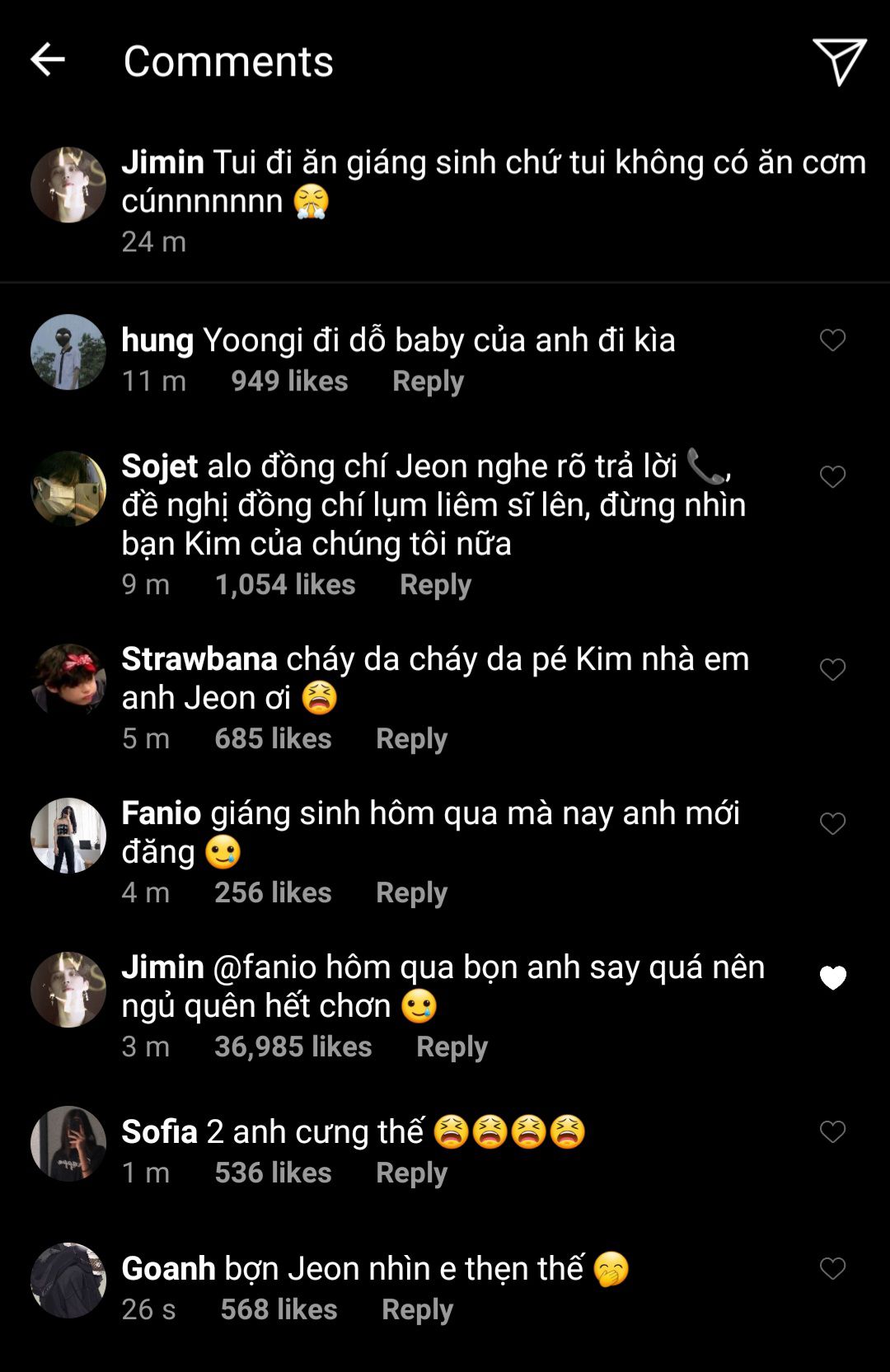The height and width of the screenshot is (1372, 890).
Task: Unlike Jimin's reply to fanio
Action: coord(832,977)
